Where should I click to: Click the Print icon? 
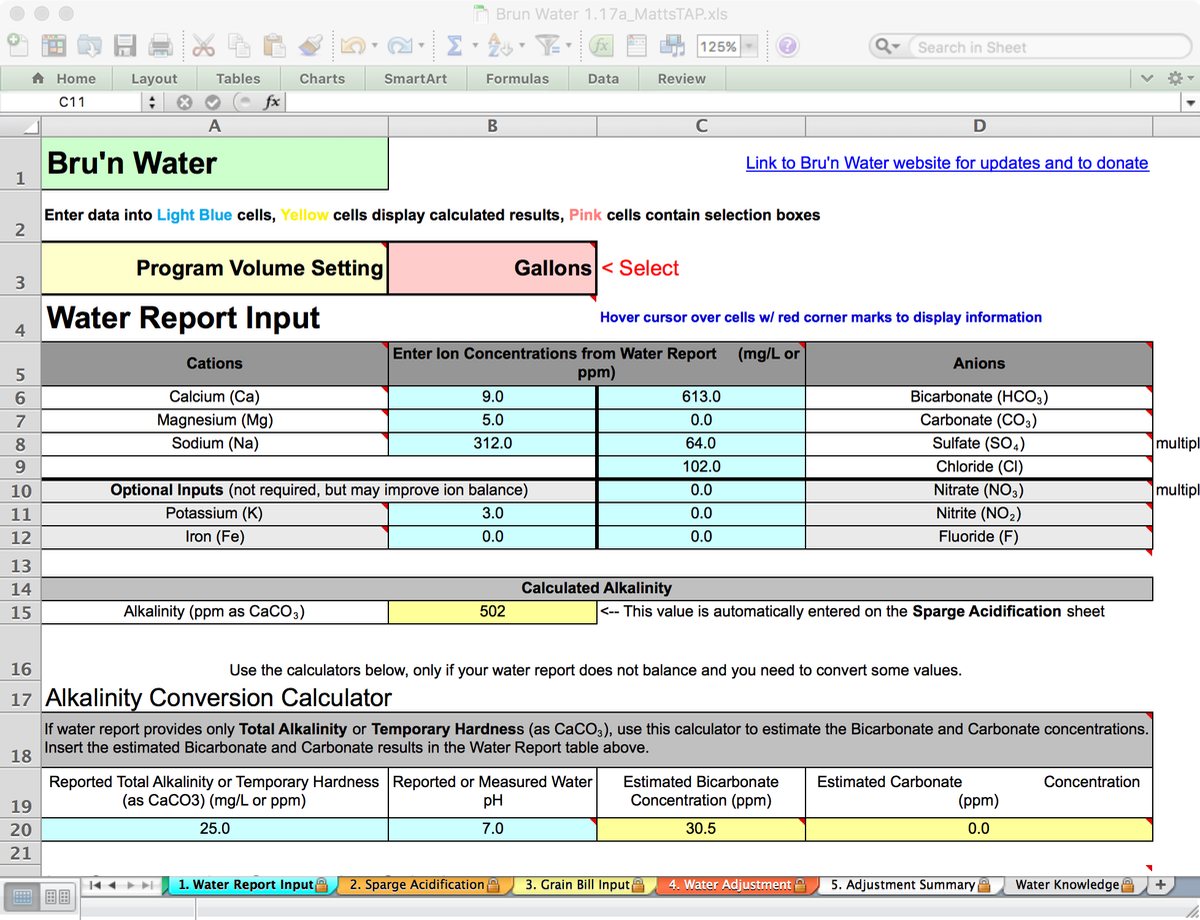coord(158,45)
